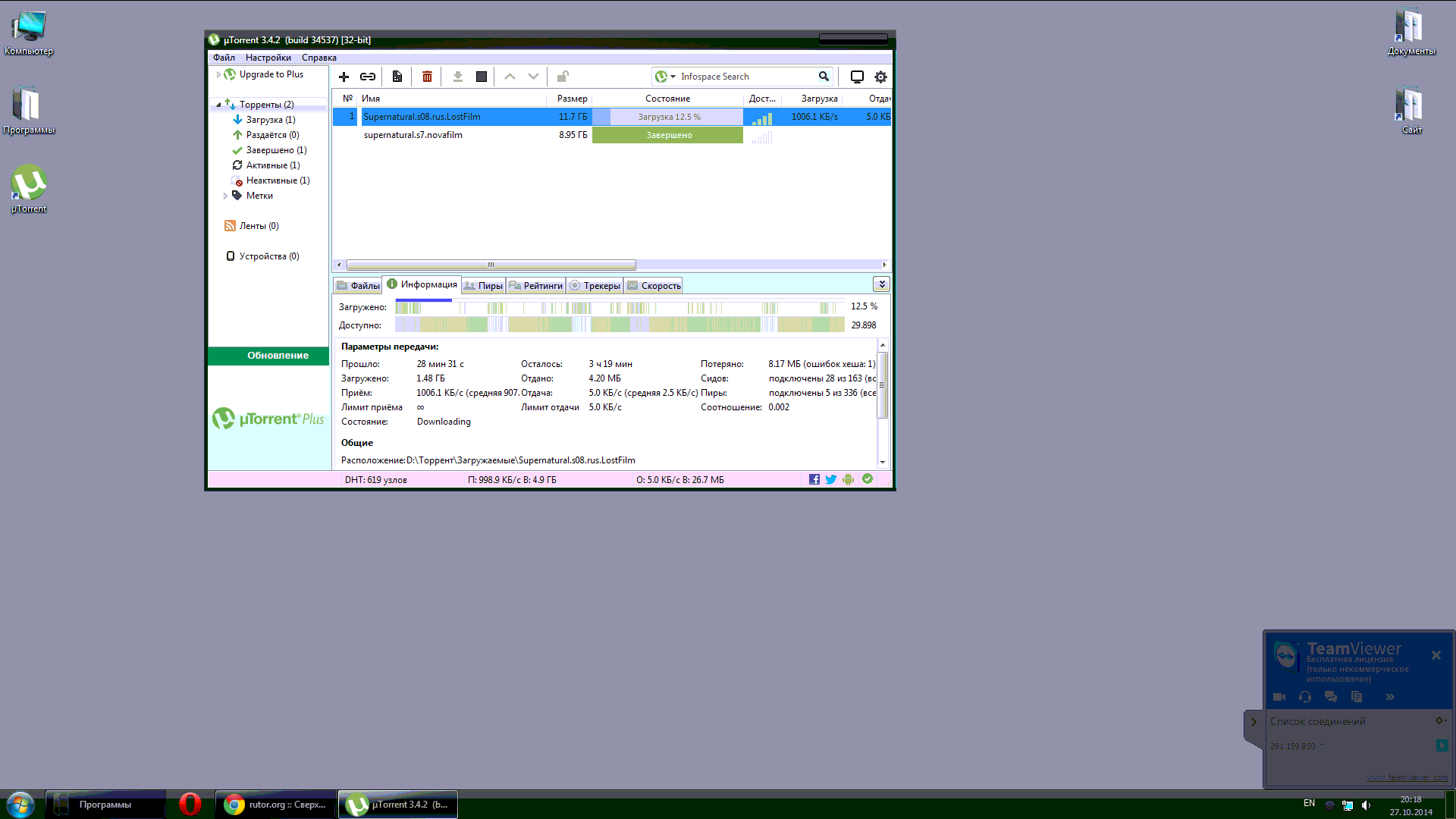Click the Add Torrent plus icon
This screenshot has height=819, width=1456.
tap(344, 77)
